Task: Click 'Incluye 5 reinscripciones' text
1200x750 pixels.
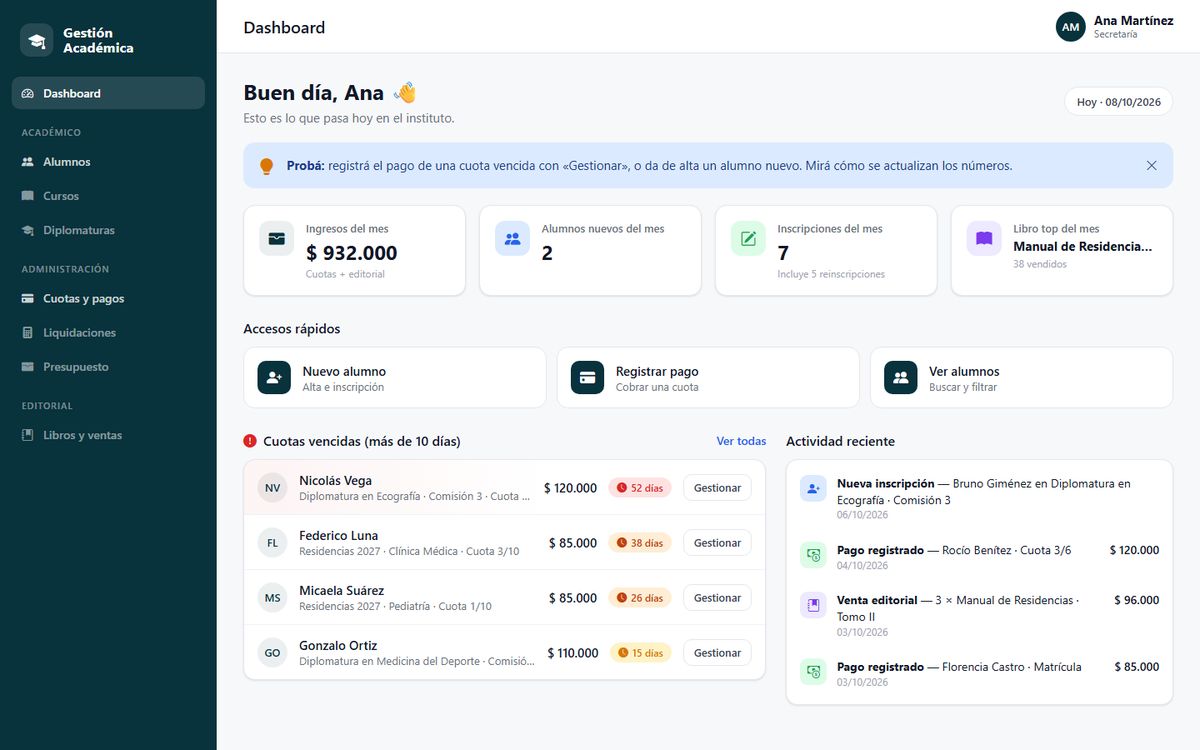Action: [x=831, y=274]
